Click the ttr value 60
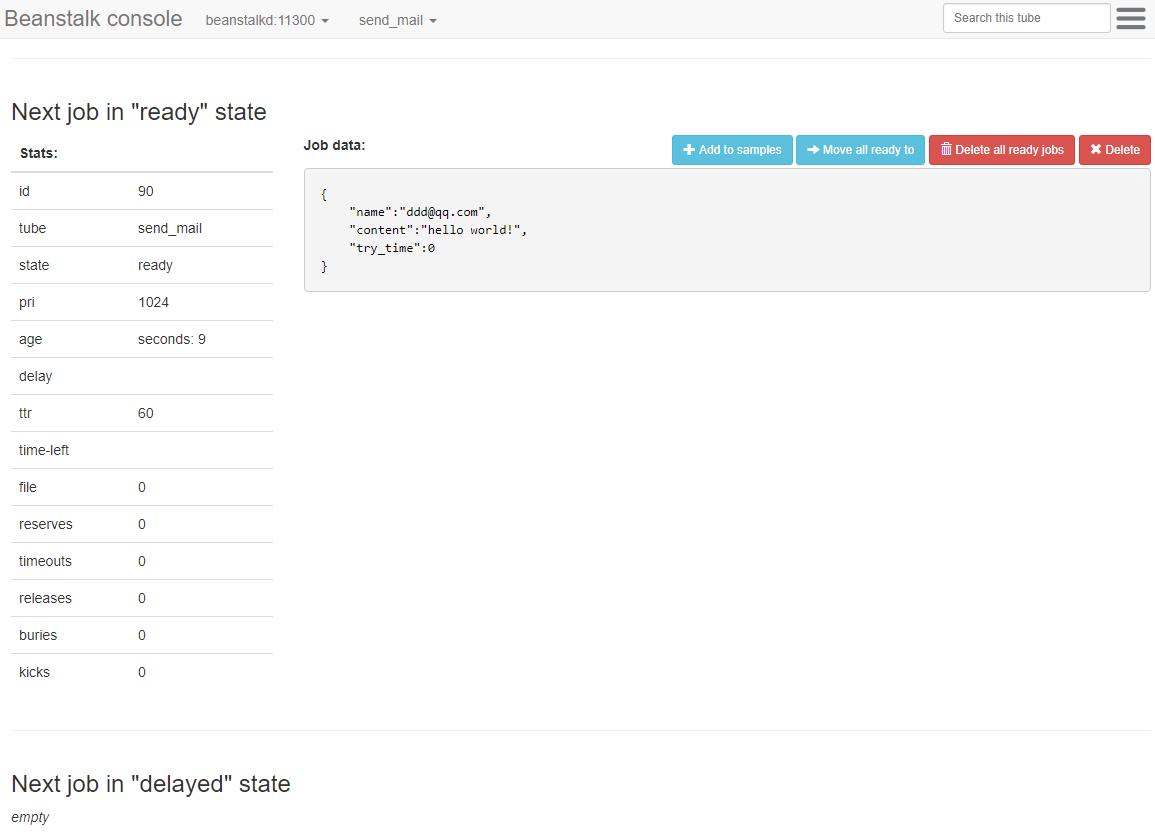The width and height of the screenshot is (1155, 835). (x=146, y=413)
